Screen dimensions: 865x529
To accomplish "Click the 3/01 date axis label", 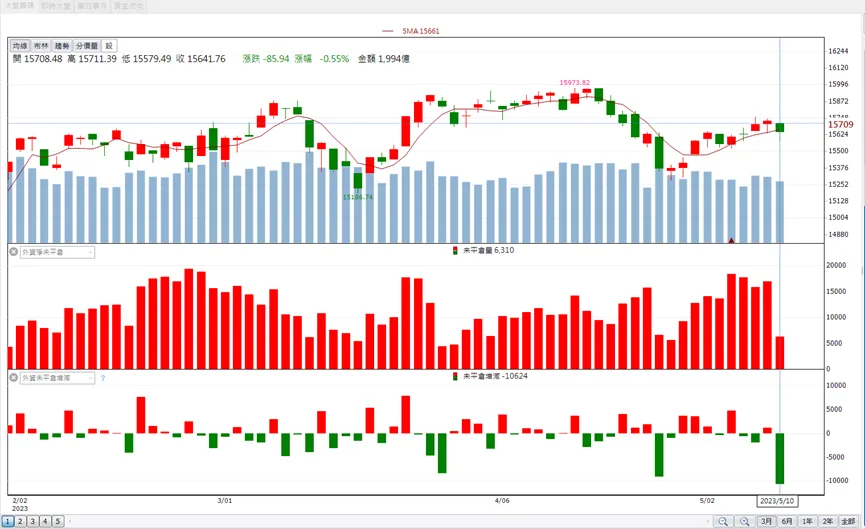I will [x=225, y=501].
